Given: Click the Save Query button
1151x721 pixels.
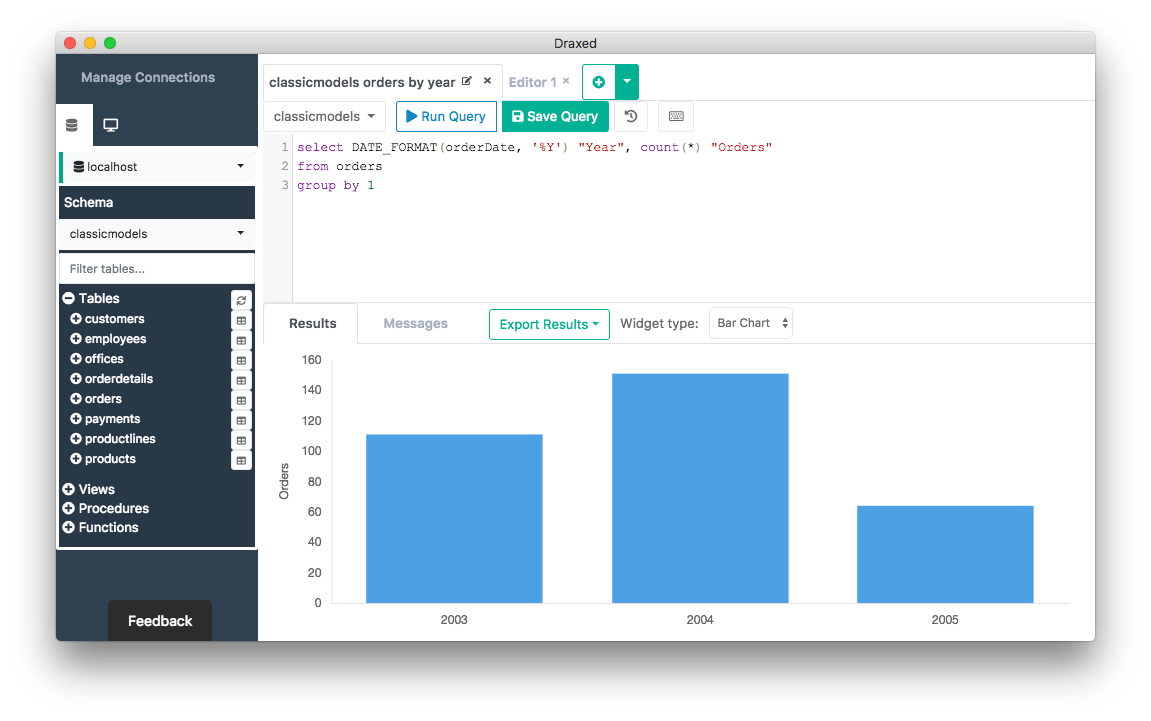Looking at the screenshot, I should [x=556, y=116].
